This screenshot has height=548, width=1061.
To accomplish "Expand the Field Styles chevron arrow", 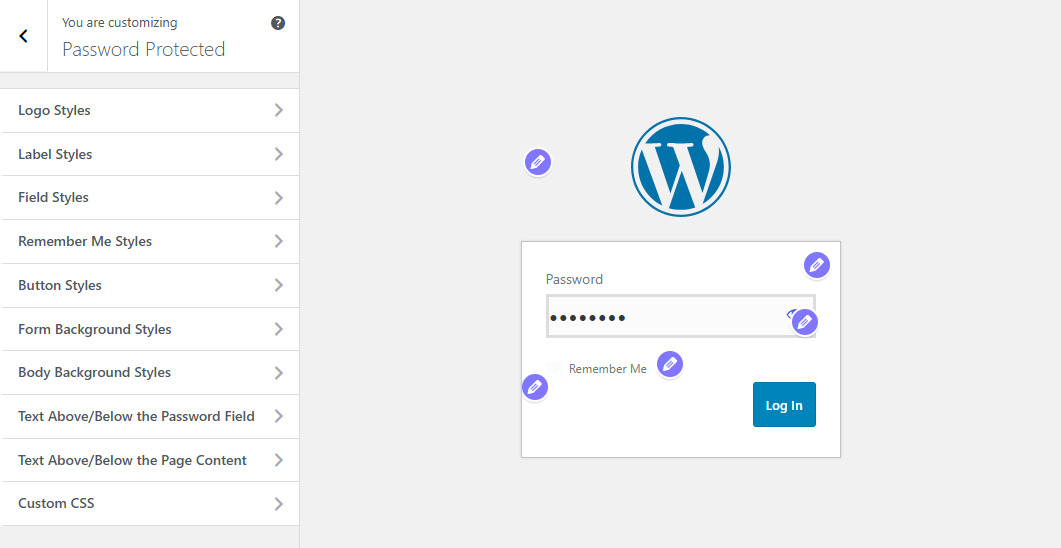I will point(279,198).
